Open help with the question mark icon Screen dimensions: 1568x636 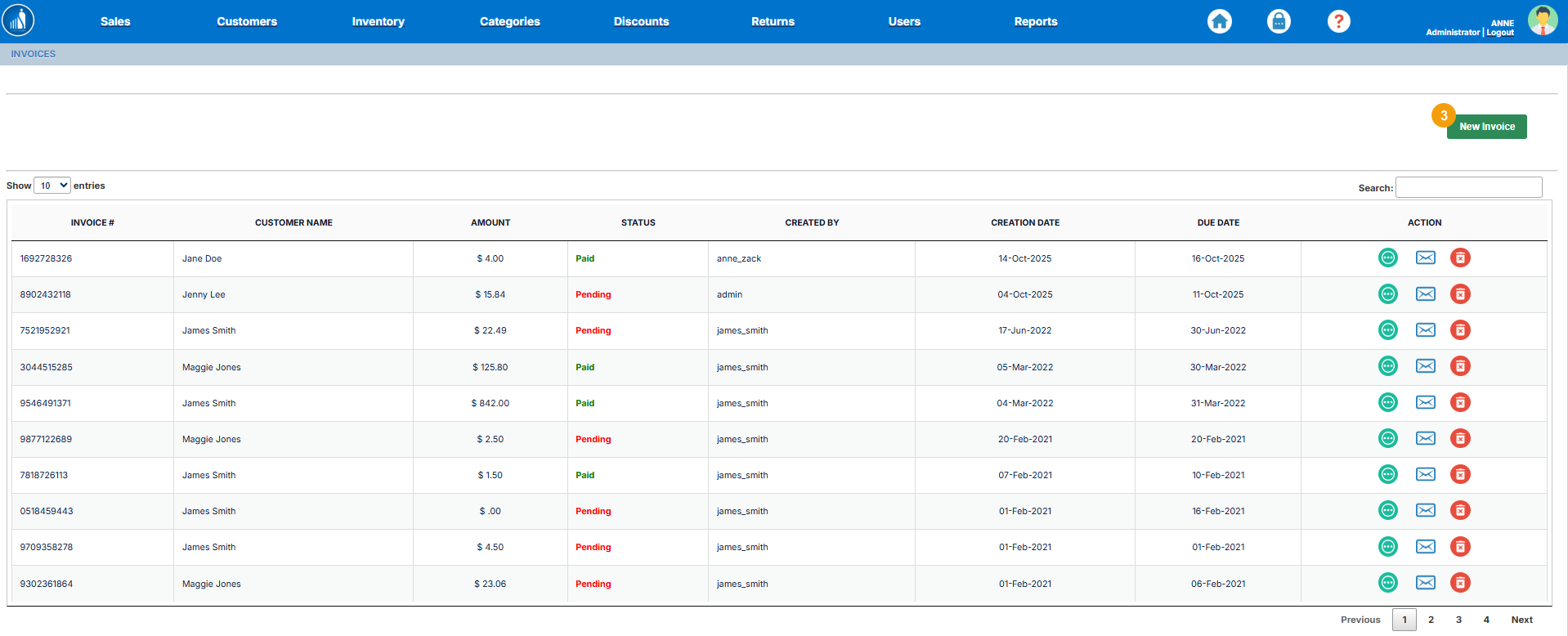(x=1338, y=21)
